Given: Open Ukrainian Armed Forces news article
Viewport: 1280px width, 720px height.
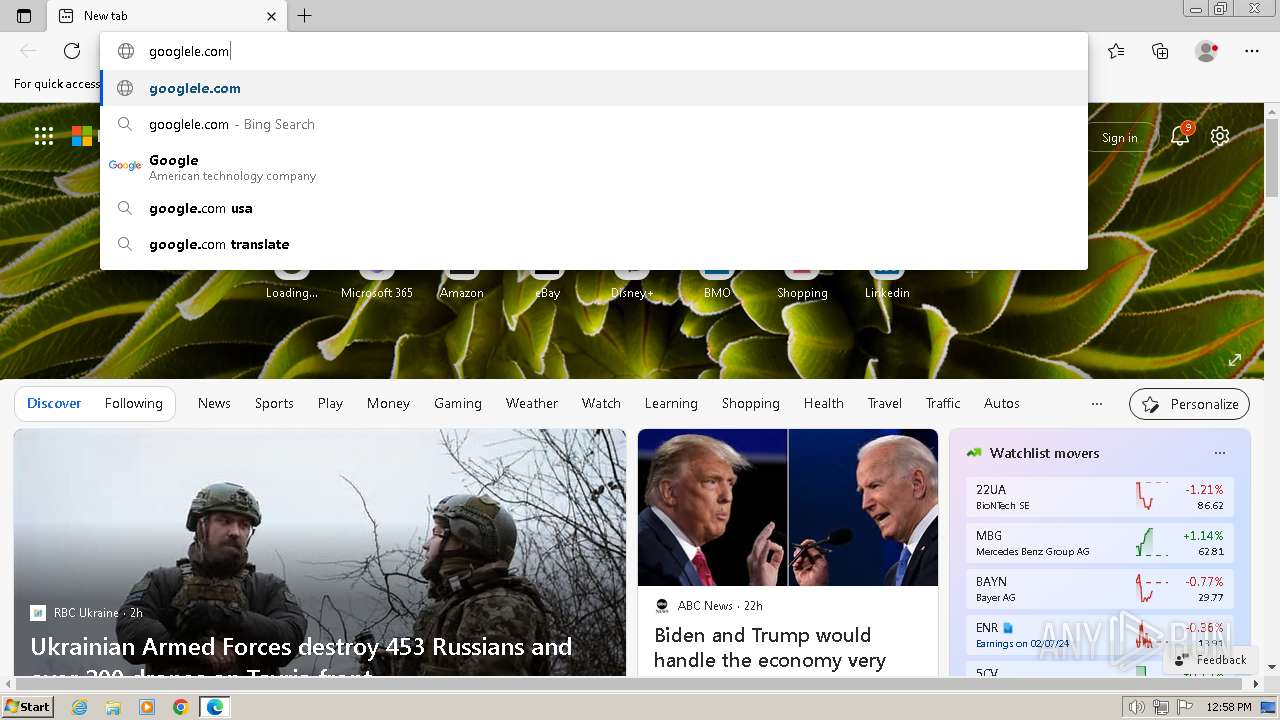Looking at the screenshot, I should coord(320,553).
